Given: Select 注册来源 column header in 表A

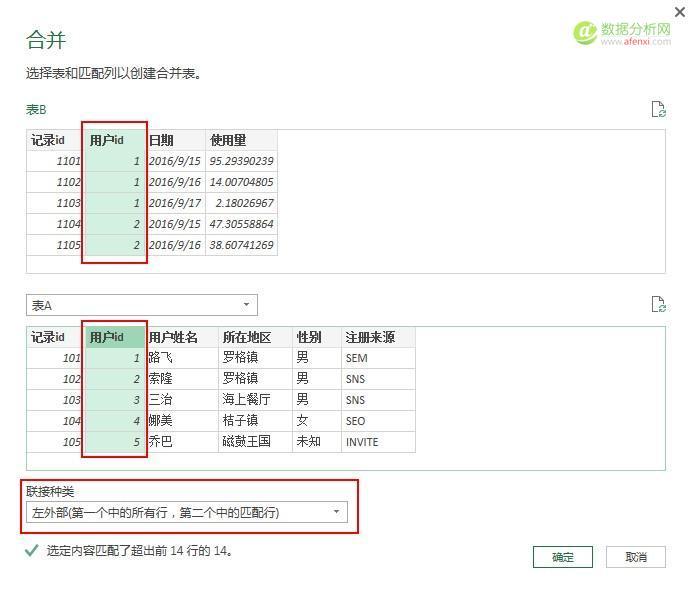Looking at the screenshot, I should pyautogui.click(x=378, y=338).
